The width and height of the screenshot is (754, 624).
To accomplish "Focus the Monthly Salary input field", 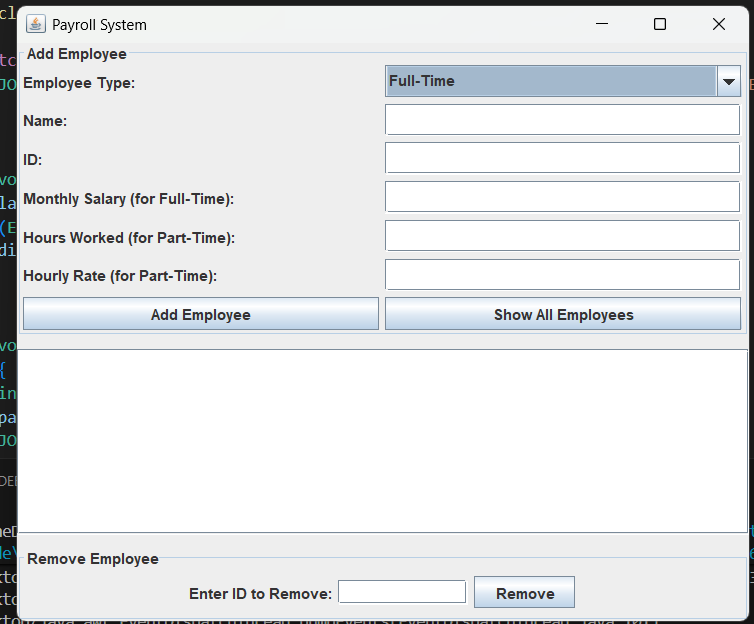I will pyautogui.click(x=562, y=197).
